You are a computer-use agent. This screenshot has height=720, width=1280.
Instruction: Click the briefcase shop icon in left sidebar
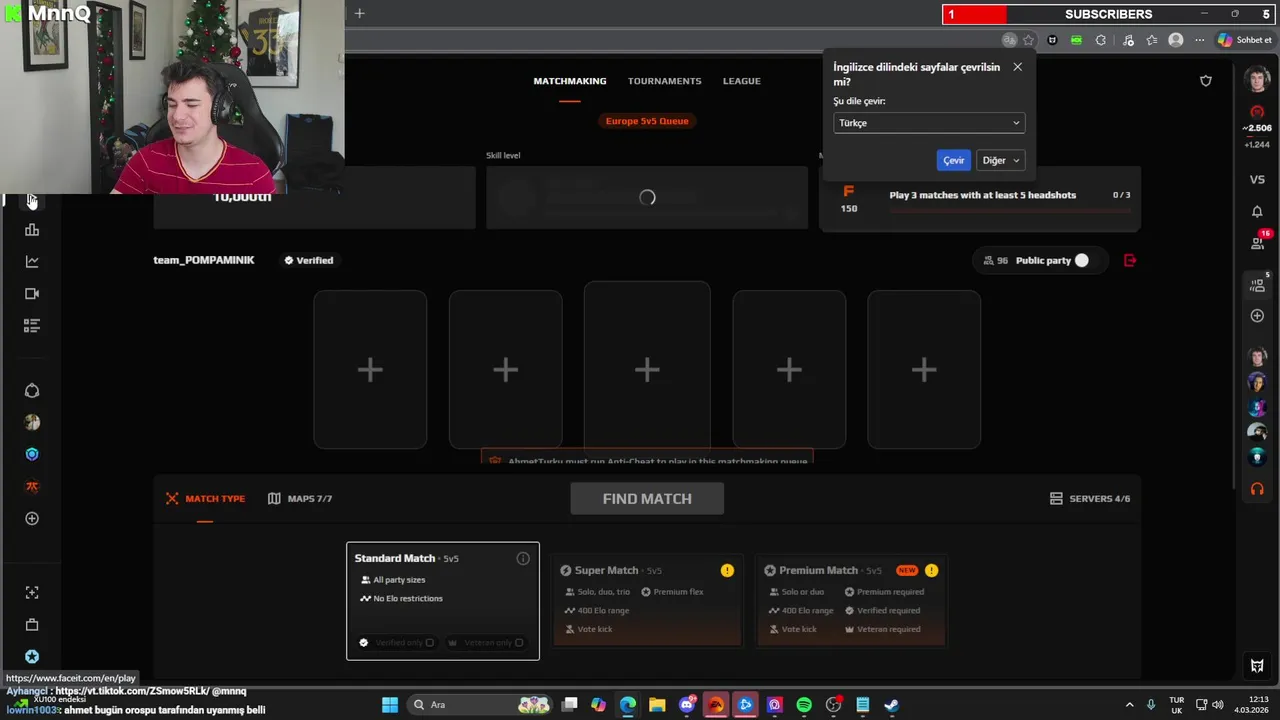[x=32, y=625]
